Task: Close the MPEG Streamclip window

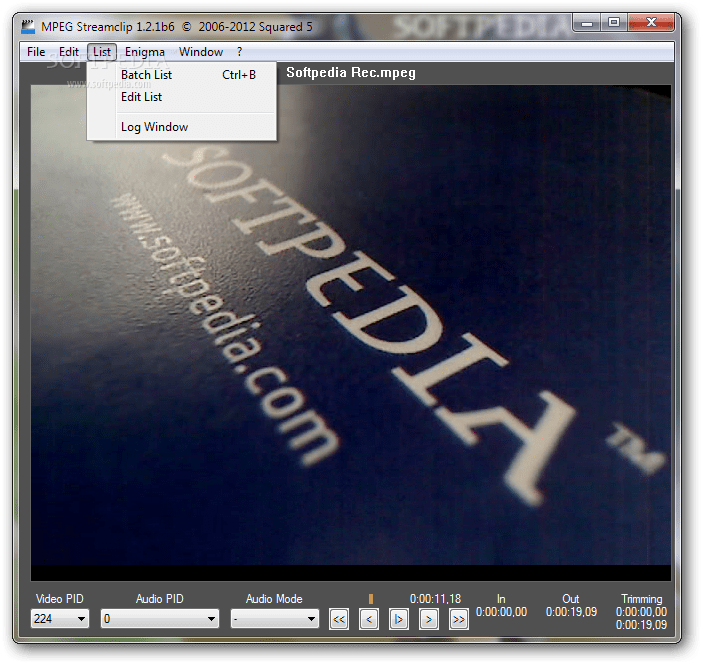Action: [651, 22]
